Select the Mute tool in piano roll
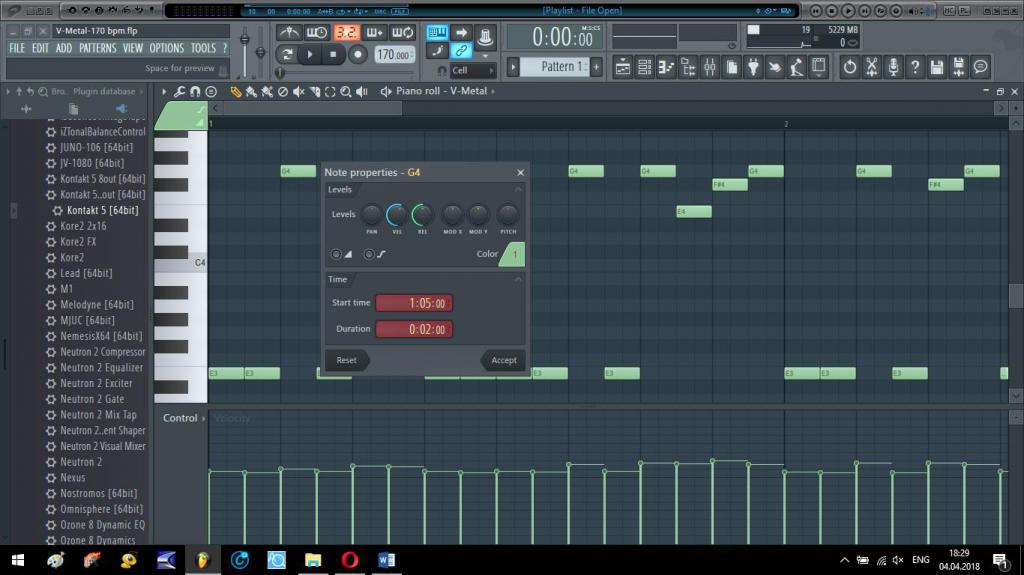 (298, 91)
